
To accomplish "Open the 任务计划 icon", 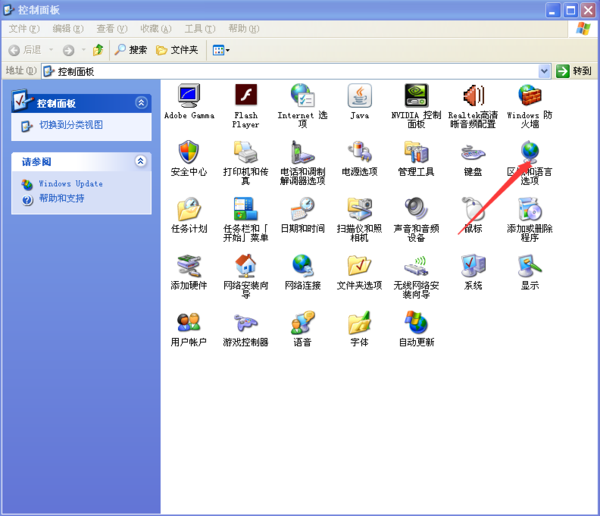I will point(189,209).
